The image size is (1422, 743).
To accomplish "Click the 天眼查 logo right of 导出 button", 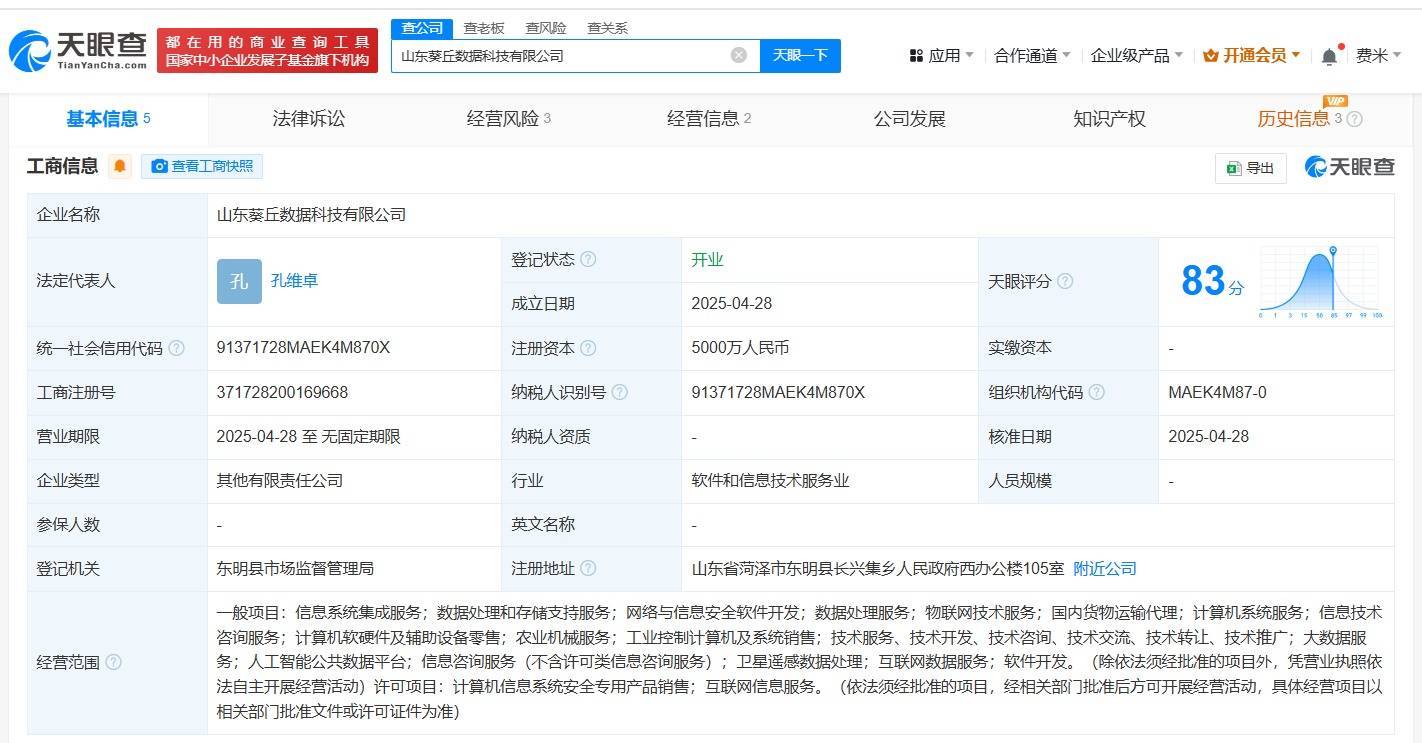I will coord(1350,167).
